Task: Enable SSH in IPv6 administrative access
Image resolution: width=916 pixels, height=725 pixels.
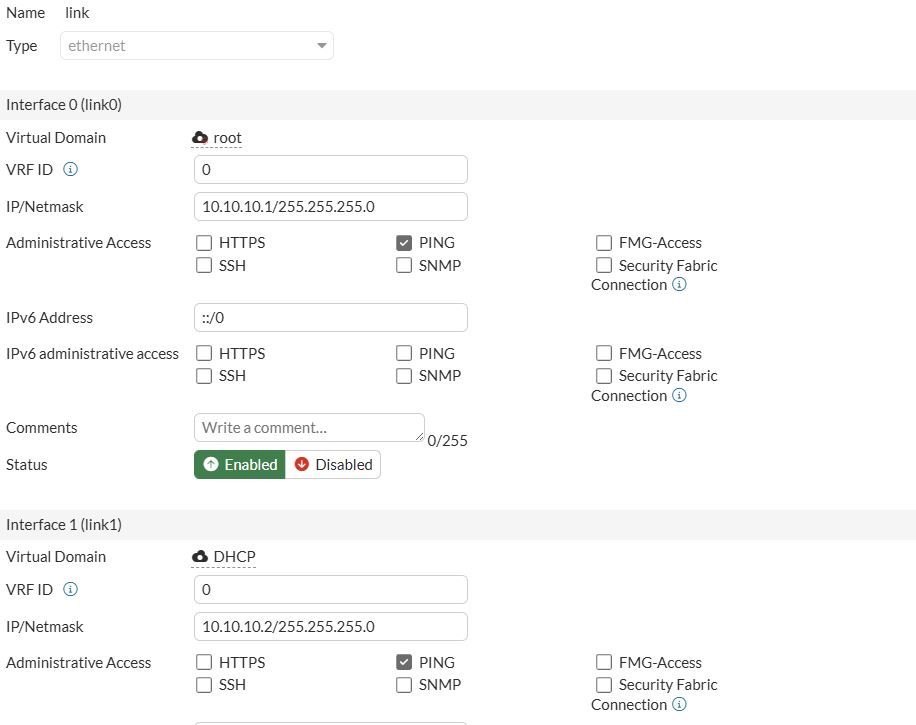Action: (x=204, y=376)
